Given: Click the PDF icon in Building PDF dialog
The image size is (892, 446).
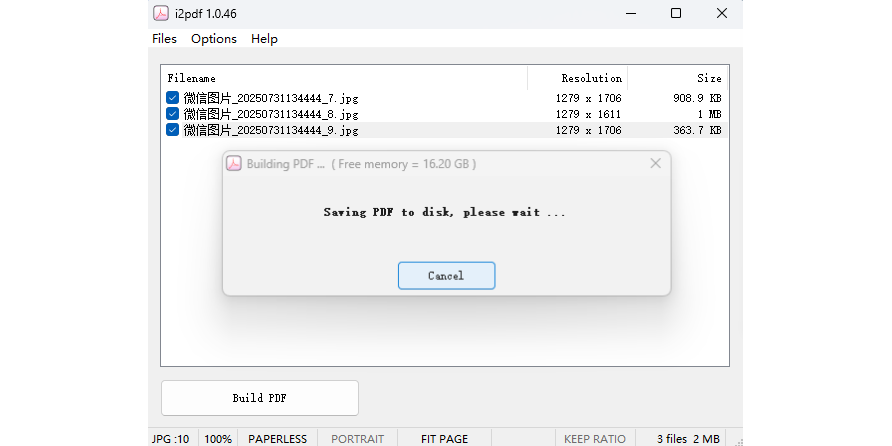Looking at the screenshot, I should [233, 163].
